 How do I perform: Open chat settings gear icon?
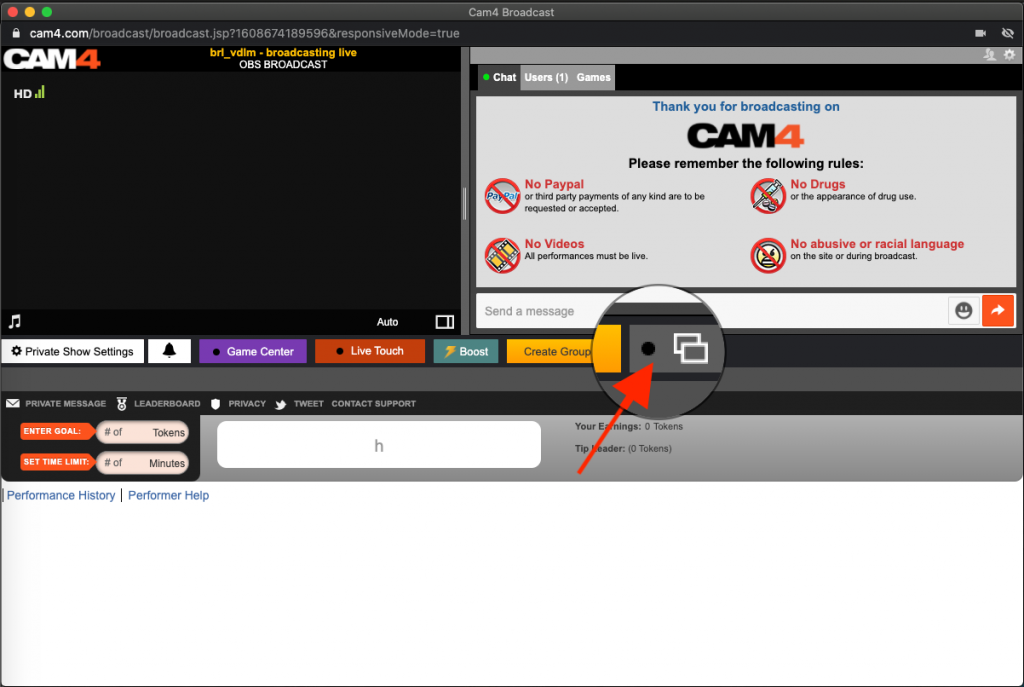click(x=1009, y=55)
